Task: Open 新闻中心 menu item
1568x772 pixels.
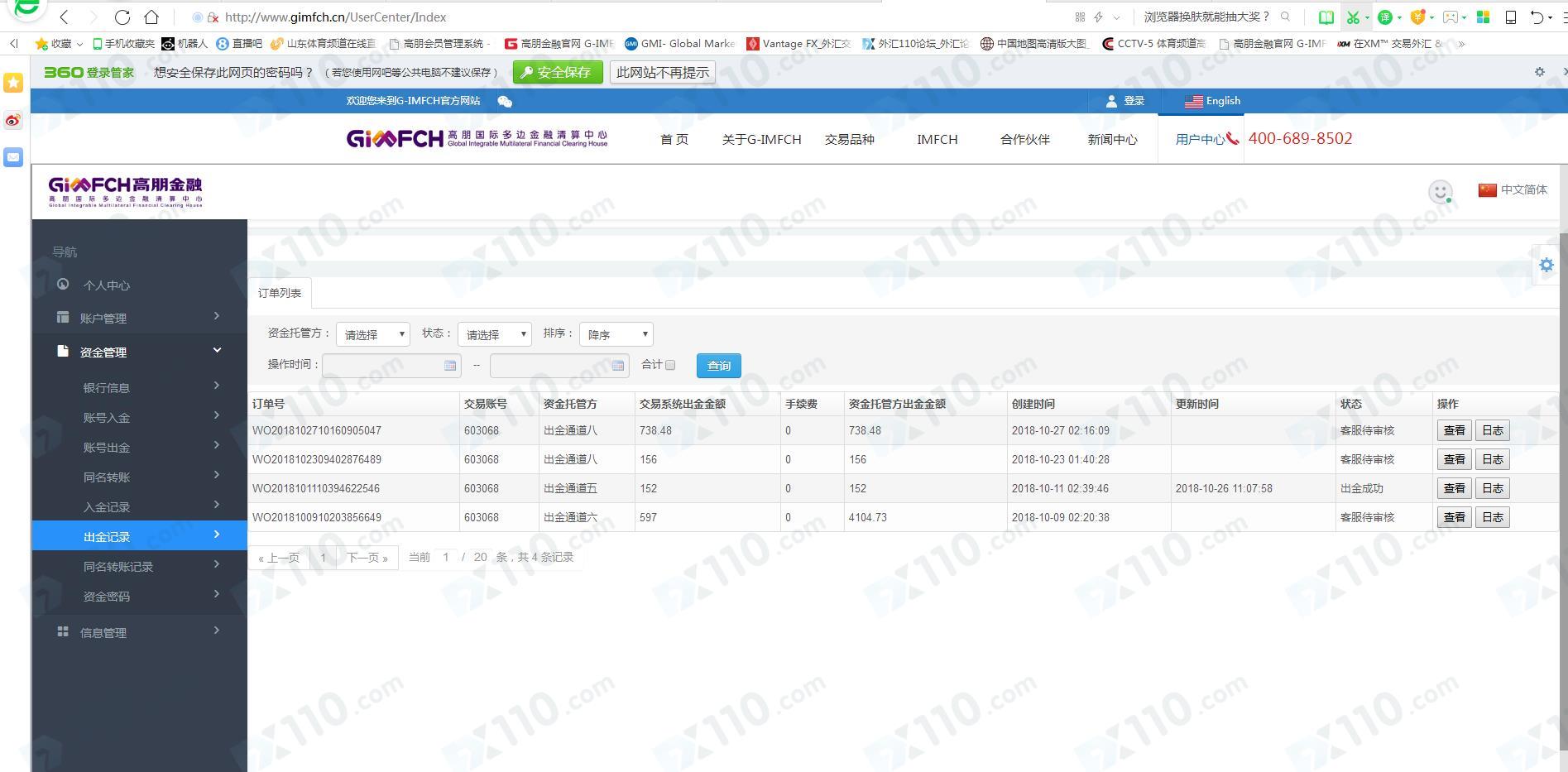Action: pos(1112,139)
